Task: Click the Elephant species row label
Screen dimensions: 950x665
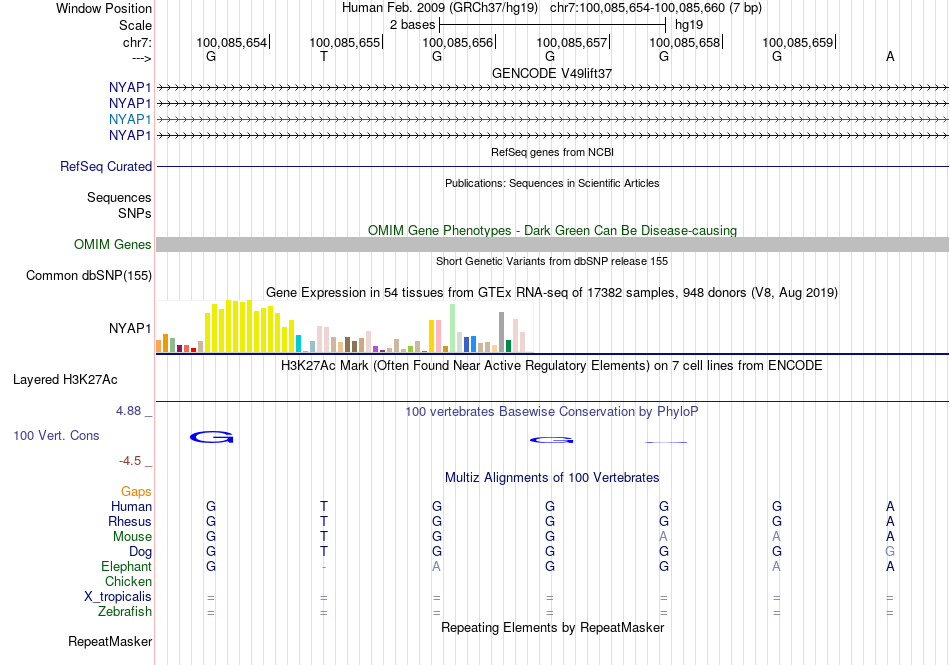Action: pyautogui.click(x=126, y=566)
